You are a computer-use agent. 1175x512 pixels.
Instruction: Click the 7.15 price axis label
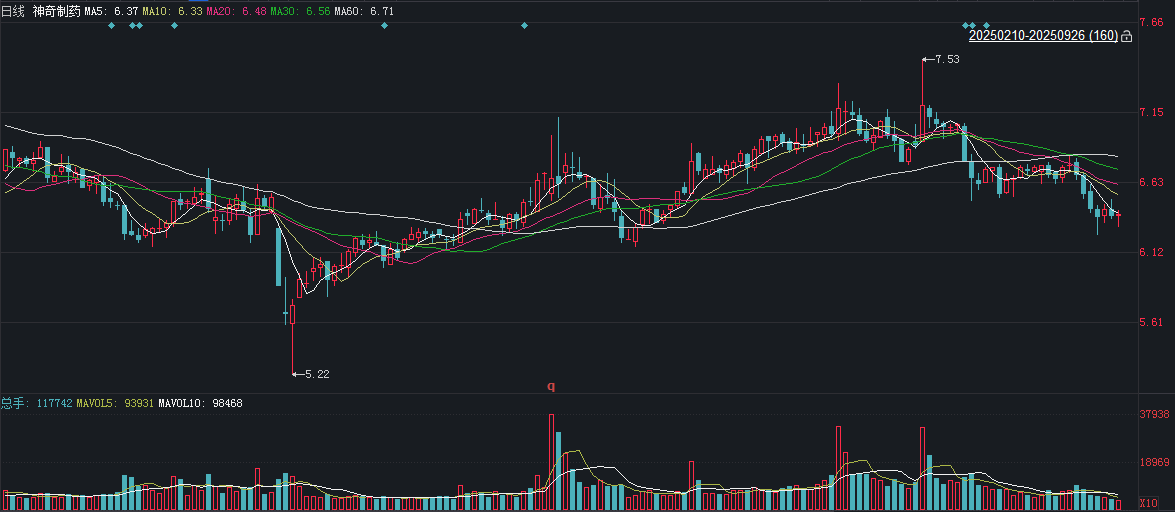click(x=1150, y=112)
